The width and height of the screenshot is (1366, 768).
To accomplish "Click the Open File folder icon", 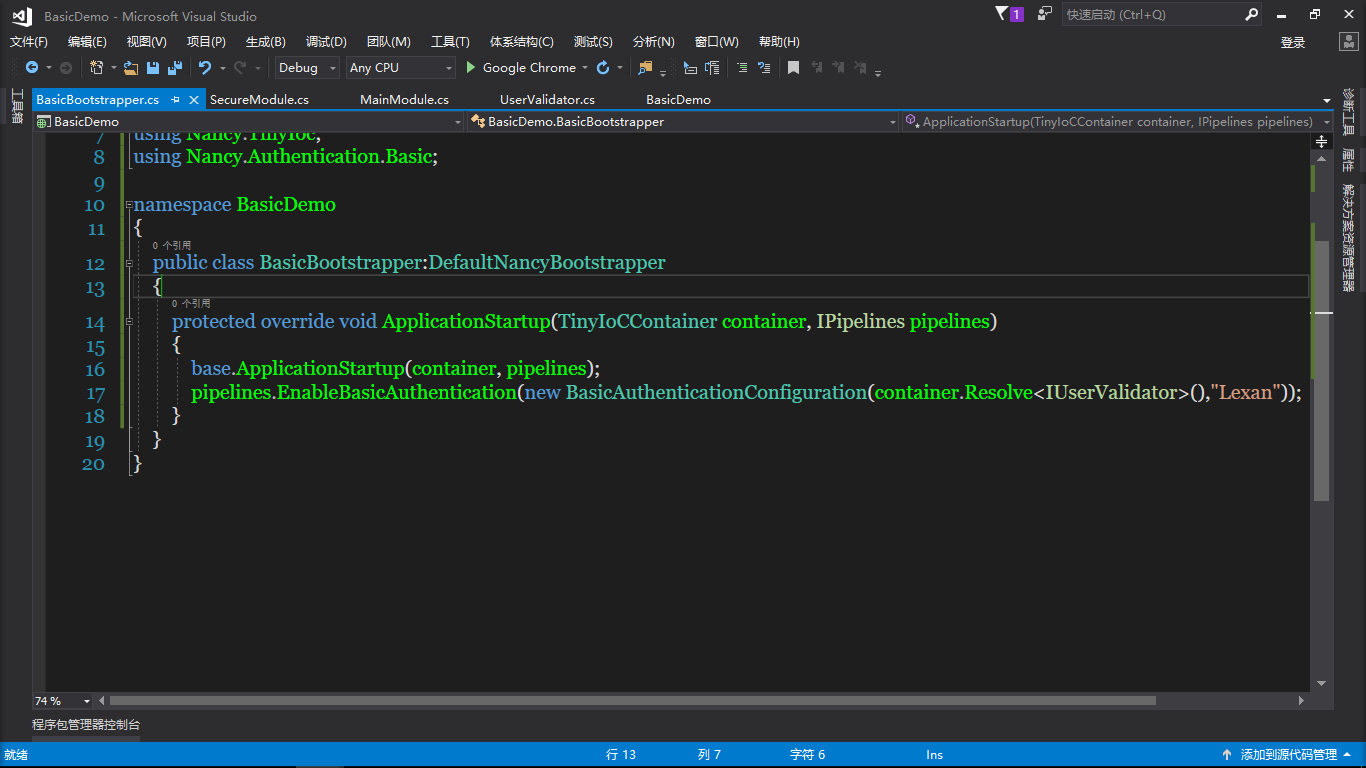I will (x=131, y=68).
